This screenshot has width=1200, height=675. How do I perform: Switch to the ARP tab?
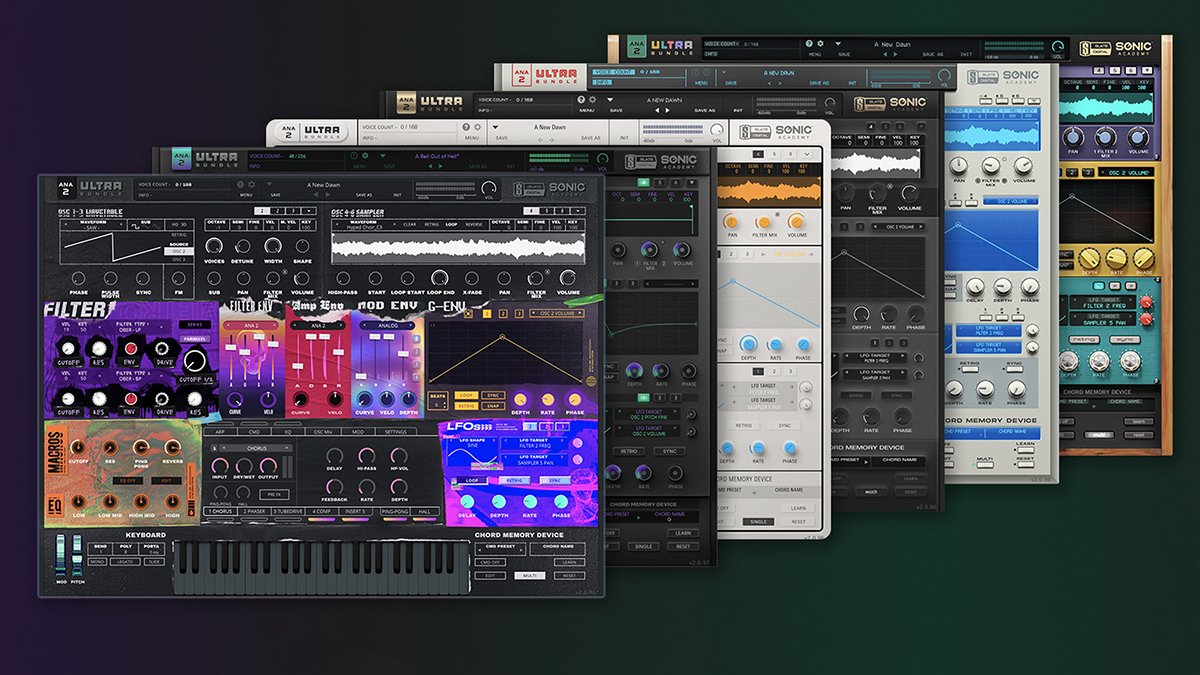click(219, 432)
